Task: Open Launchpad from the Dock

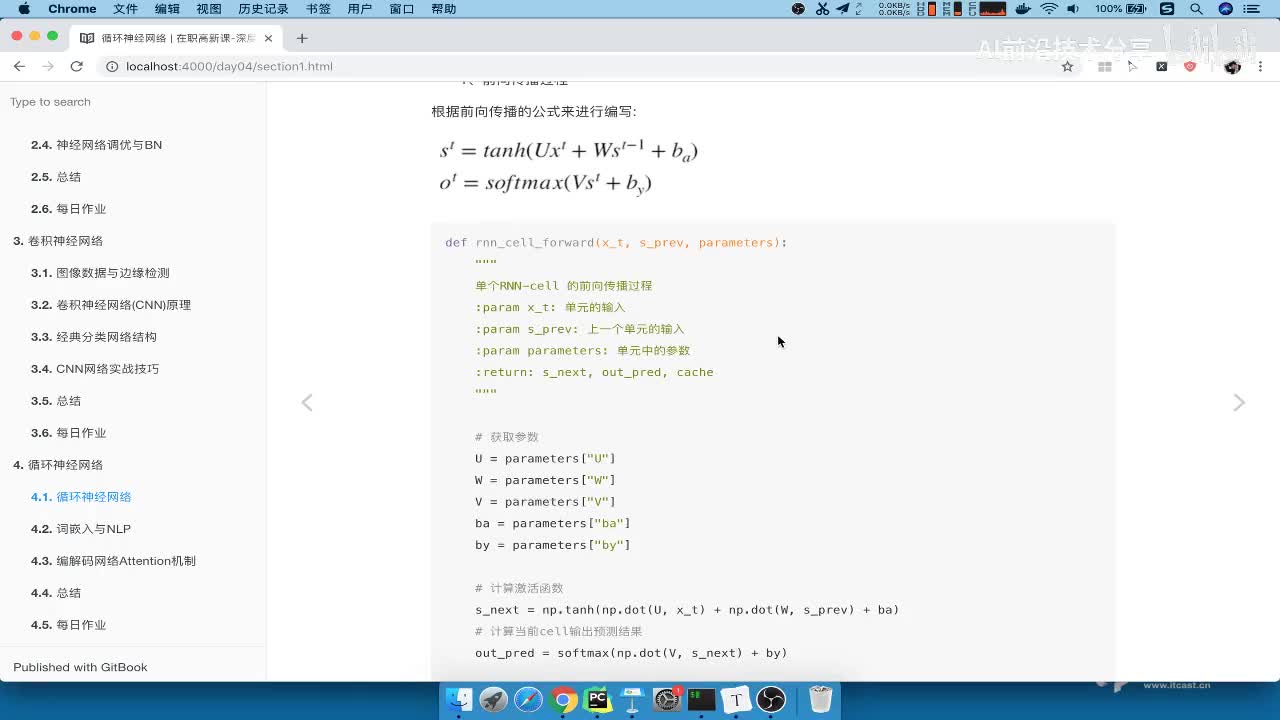Action: [x=494, y=699]
